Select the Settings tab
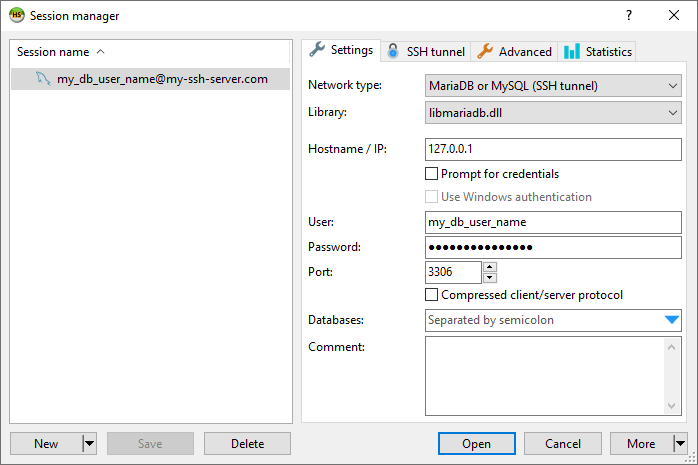Viewport: 698px width, 465px height. (341, 50)
